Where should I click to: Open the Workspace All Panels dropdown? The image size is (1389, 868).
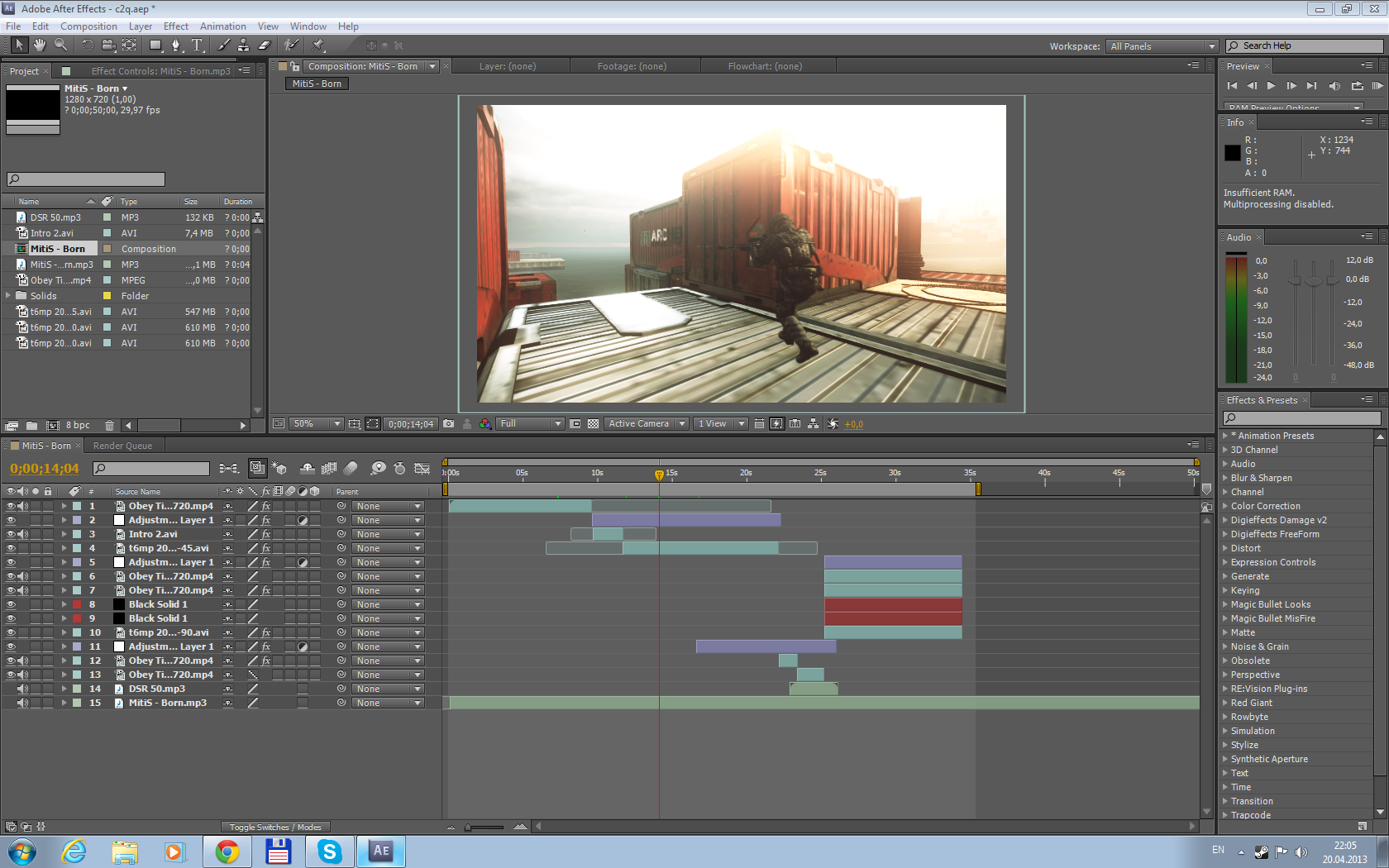tap(1162, 46)
